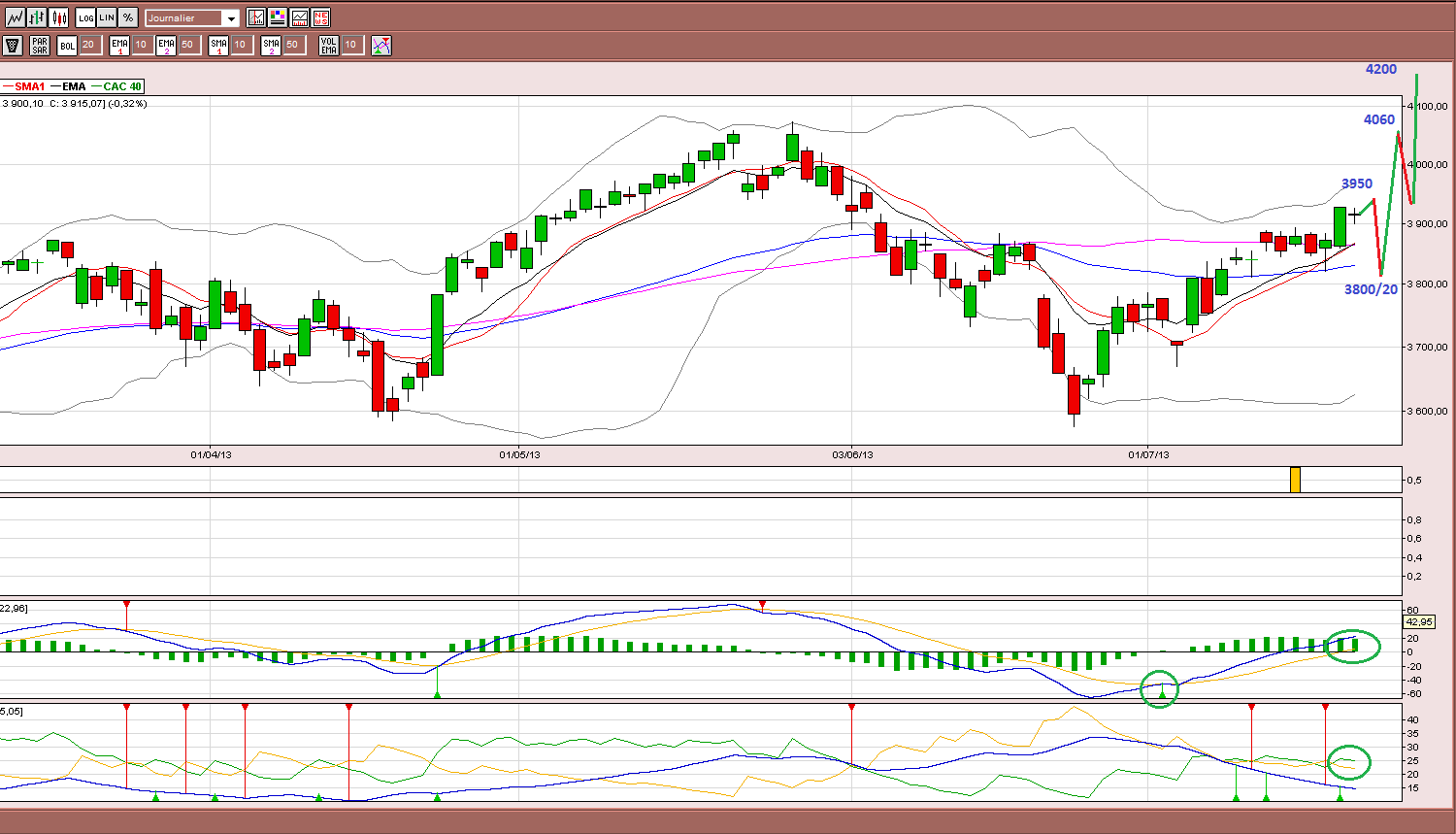Toggle the PAR SAR indicator
This screenshot has height=834, width=1456.
pos(40,45)
